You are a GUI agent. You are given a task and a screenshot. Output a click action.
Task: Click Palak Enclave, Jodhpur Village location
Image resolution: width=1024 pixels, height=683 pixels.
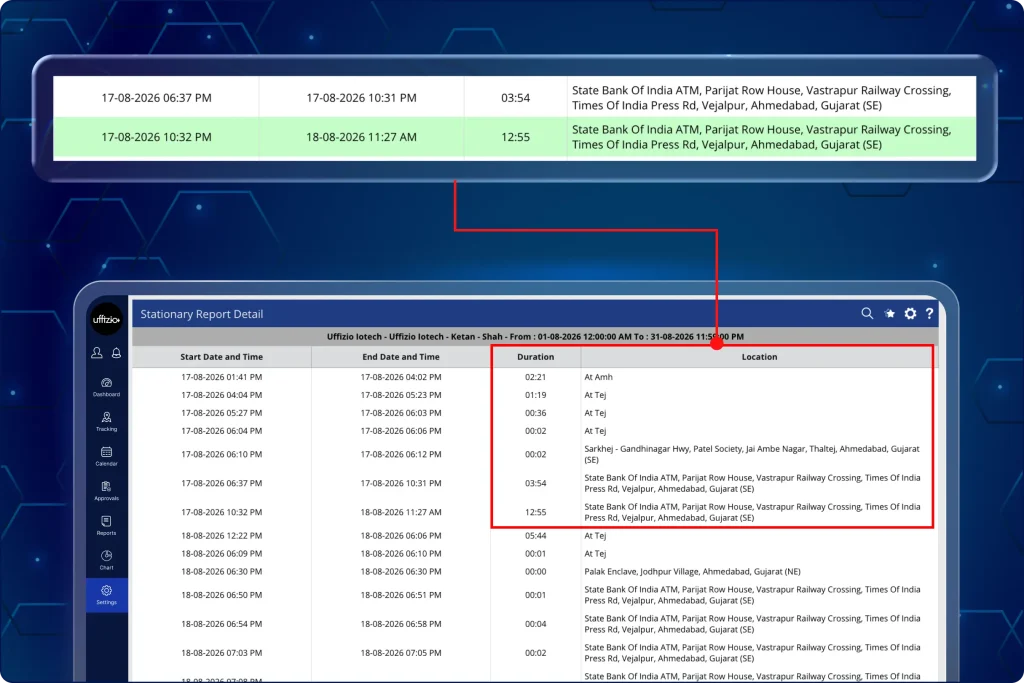(692, 571)
